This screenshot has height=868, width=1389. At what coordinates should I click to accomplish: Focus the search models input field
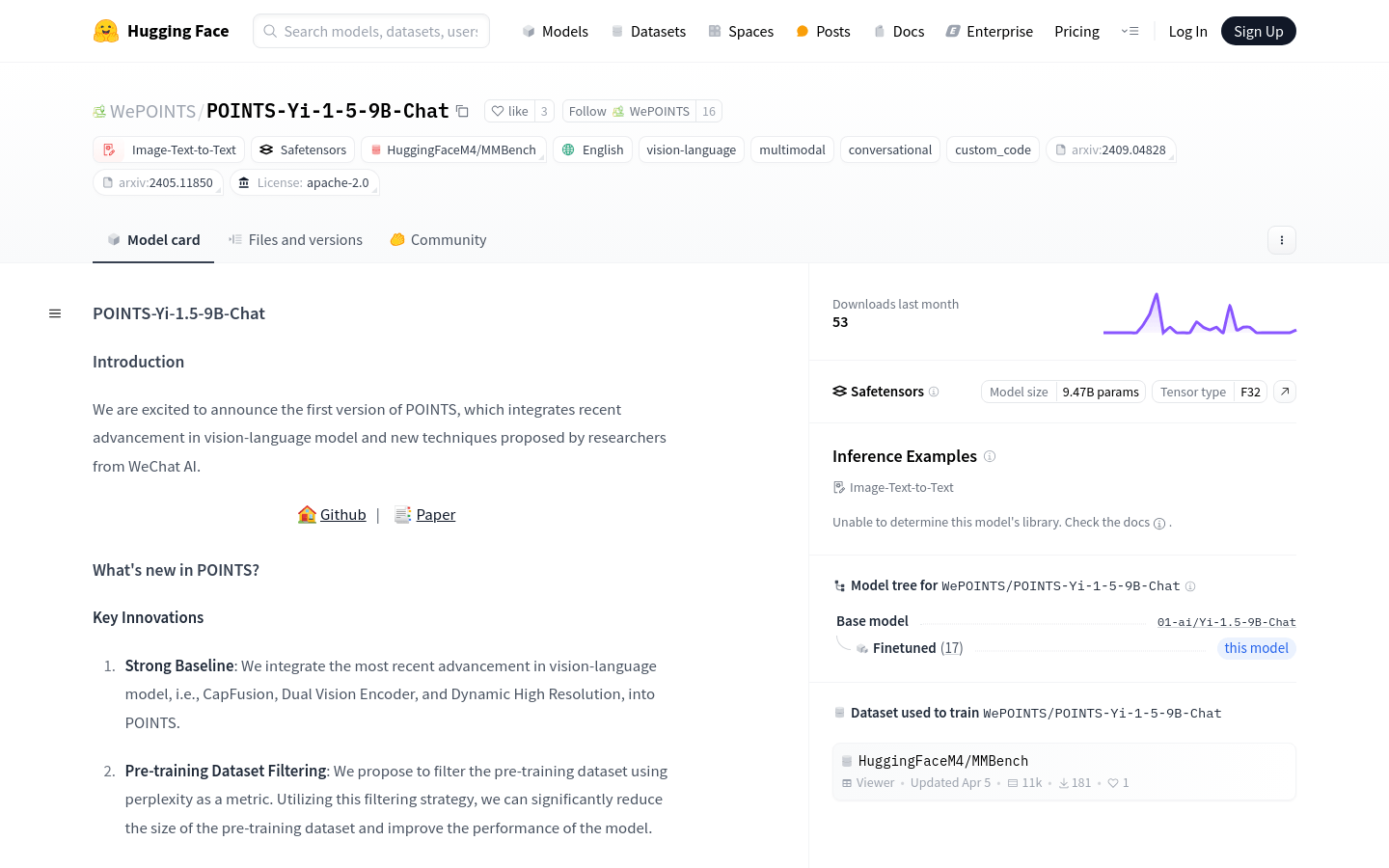371,31
